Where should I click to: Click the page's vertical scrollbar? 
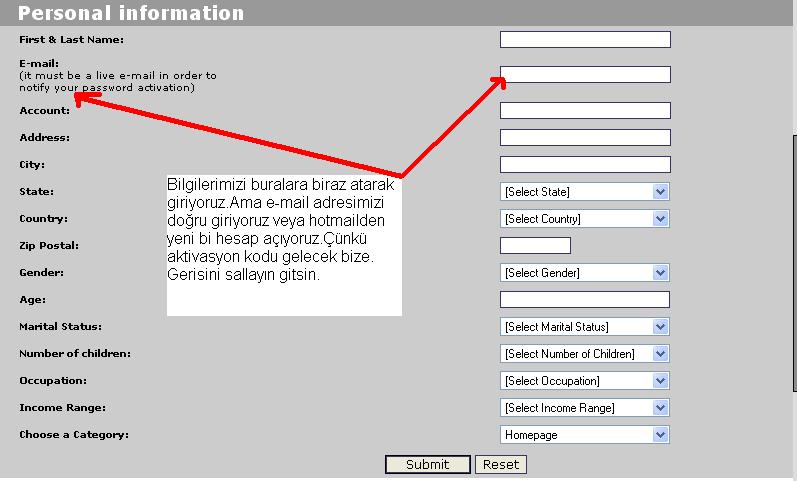[x=794, y=264]
